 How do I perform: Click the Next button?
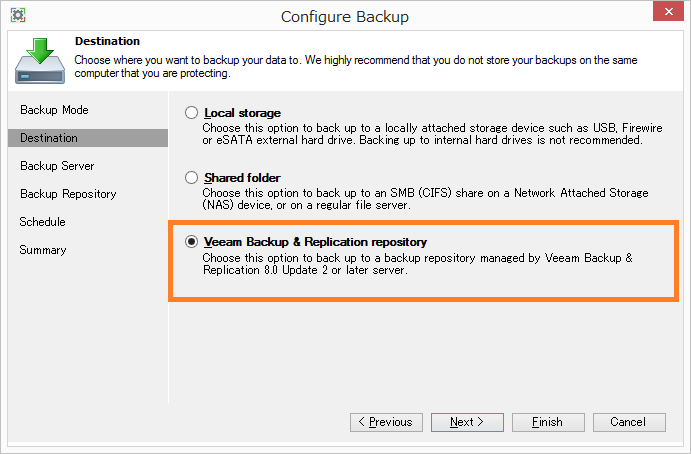coord(467,422)
